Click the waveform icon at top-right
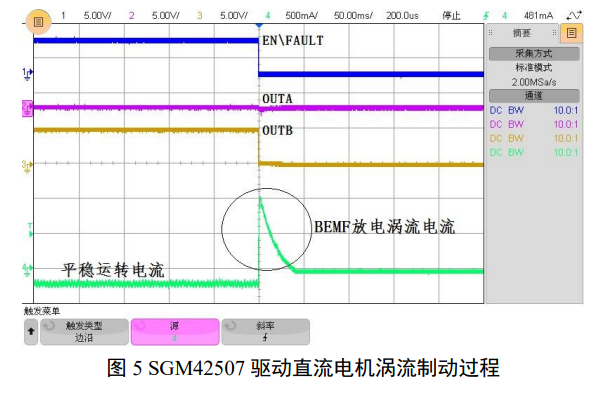The width and height of the screenshot is (598, 397). (x=574, y=15)
